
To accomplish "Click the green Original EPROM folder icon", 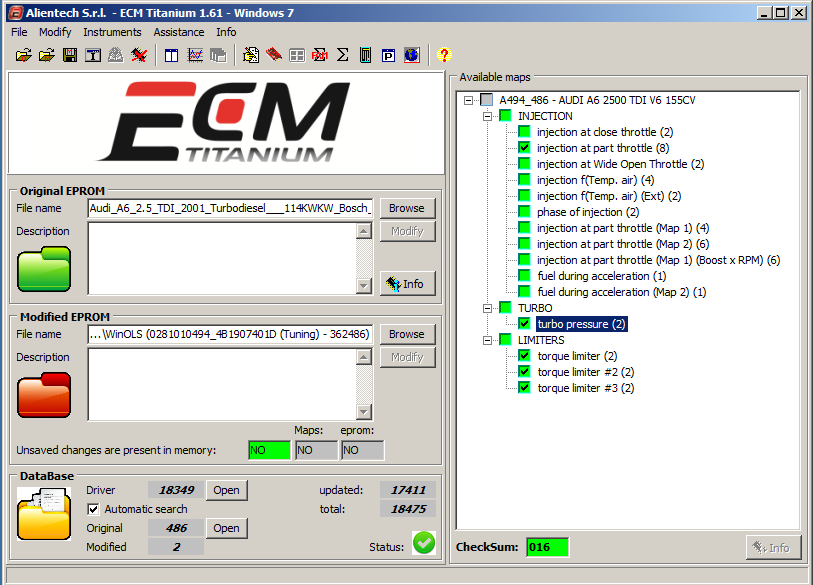I will (44, 269).
